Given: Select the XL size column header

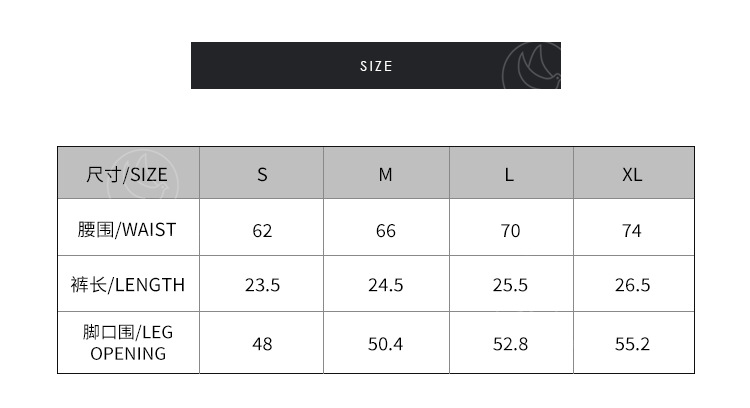Looking at the screenshot, I should [632, 174].
